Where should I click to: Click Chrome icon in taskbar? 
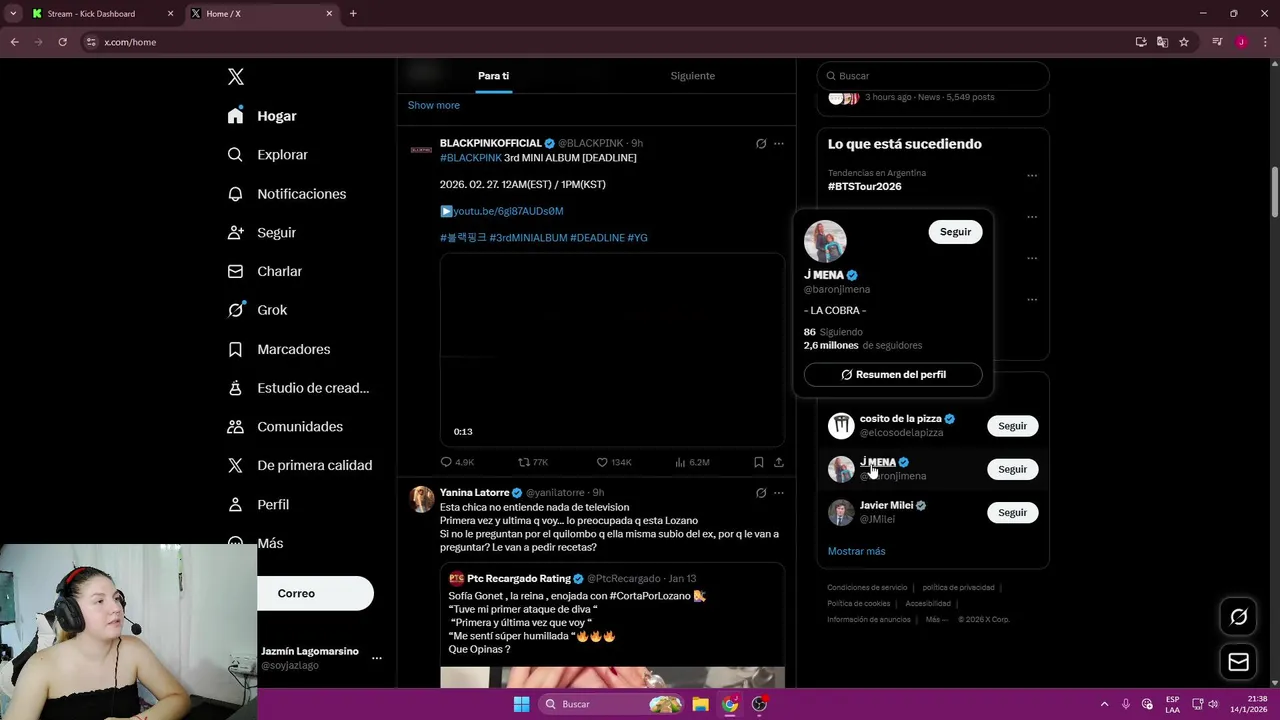click(730, 704)
